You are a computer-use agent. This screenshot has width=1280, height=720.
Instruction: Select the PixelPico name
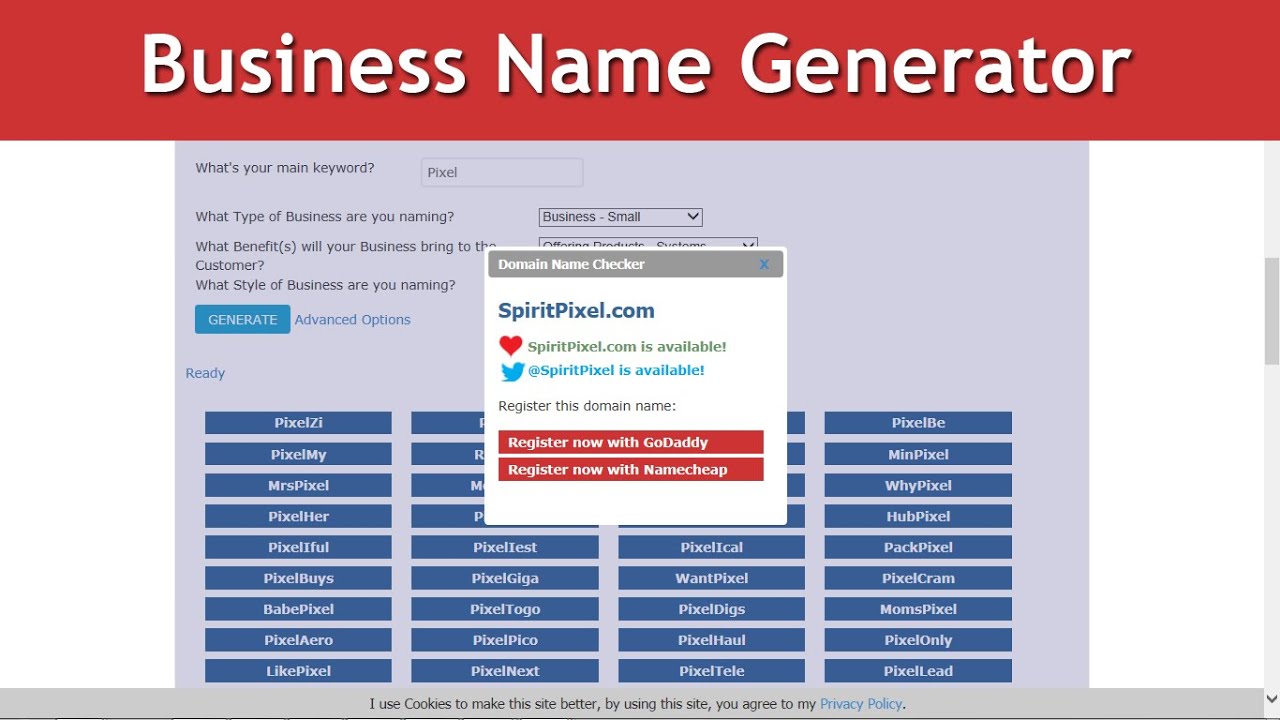(505, 640)
